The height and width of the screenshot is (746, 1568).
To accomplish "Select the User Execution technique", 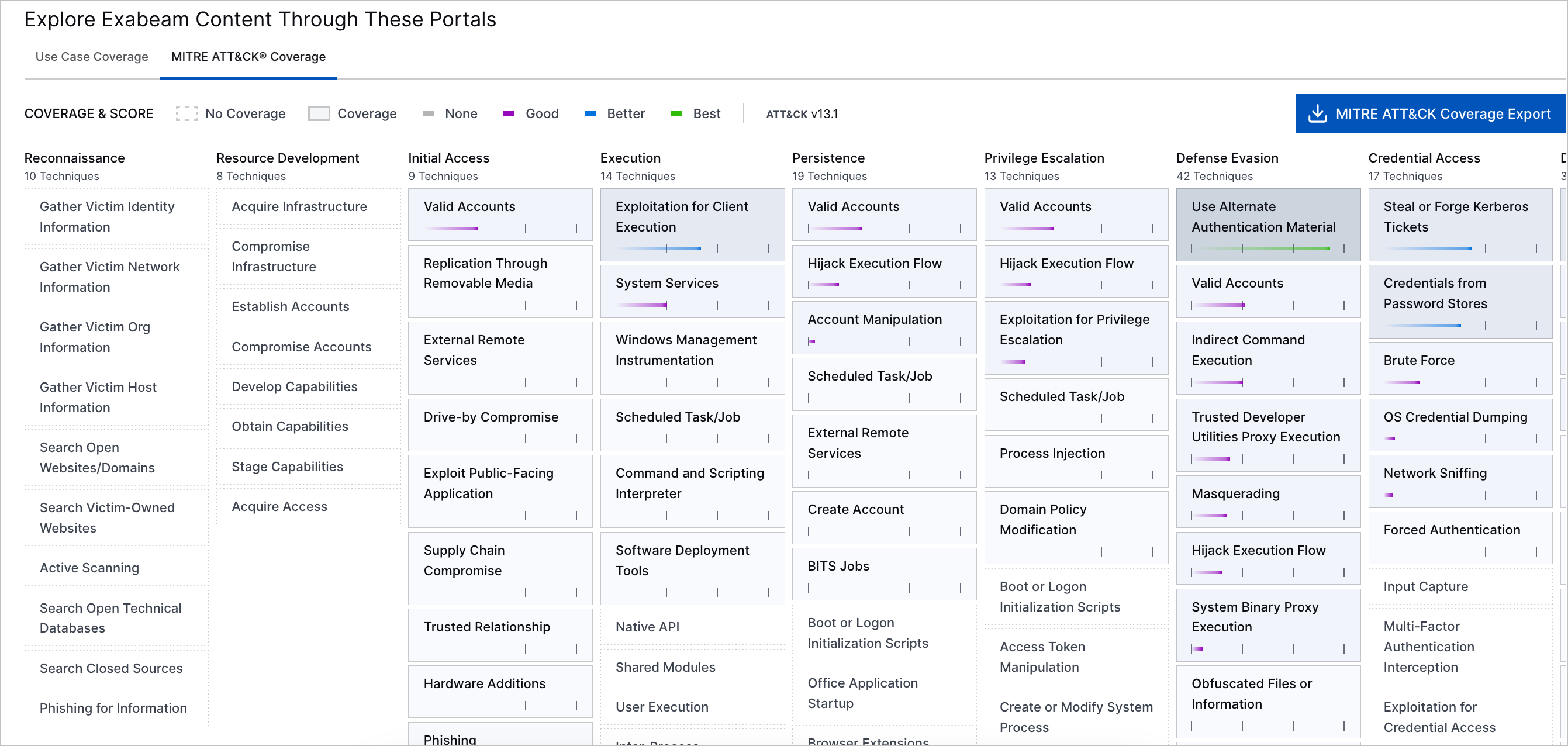I will [693, 707].
